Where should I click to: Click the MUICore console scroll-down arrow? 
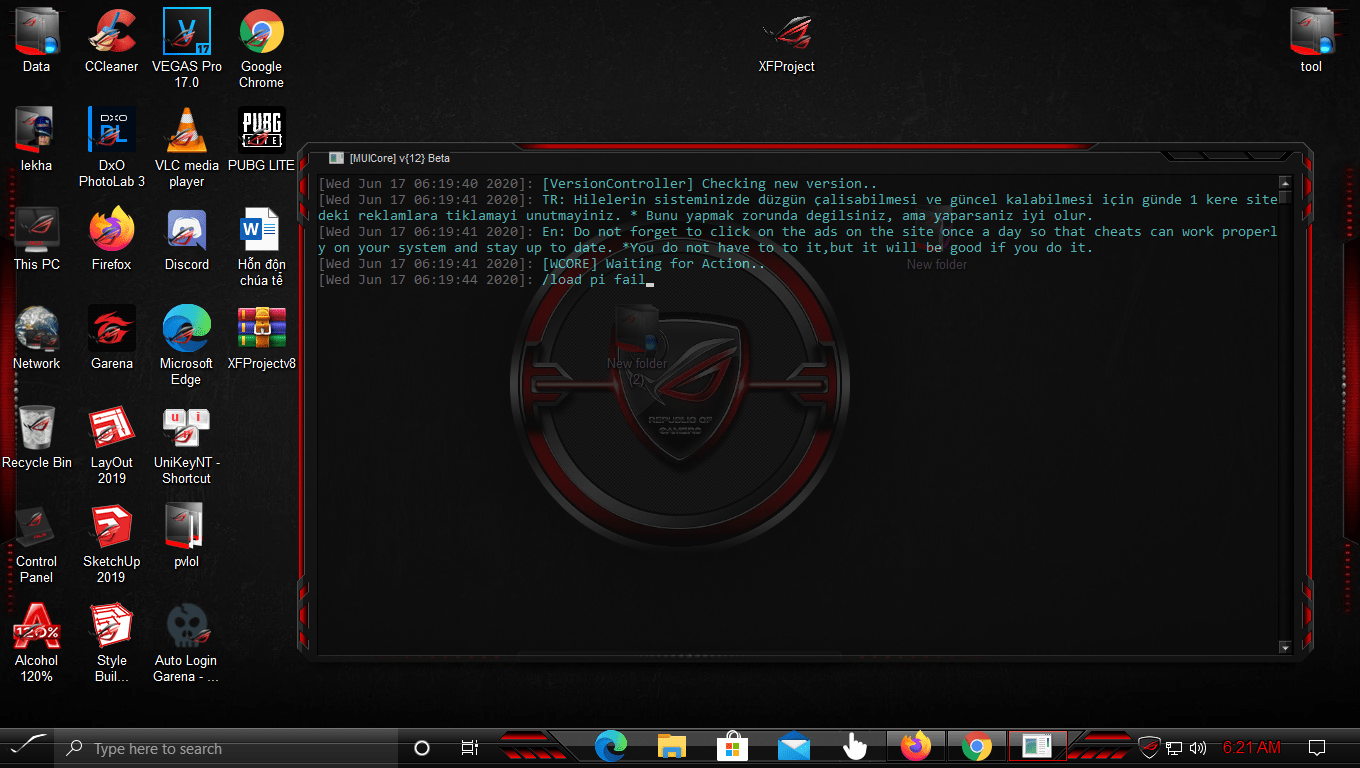click(1285, 648)
